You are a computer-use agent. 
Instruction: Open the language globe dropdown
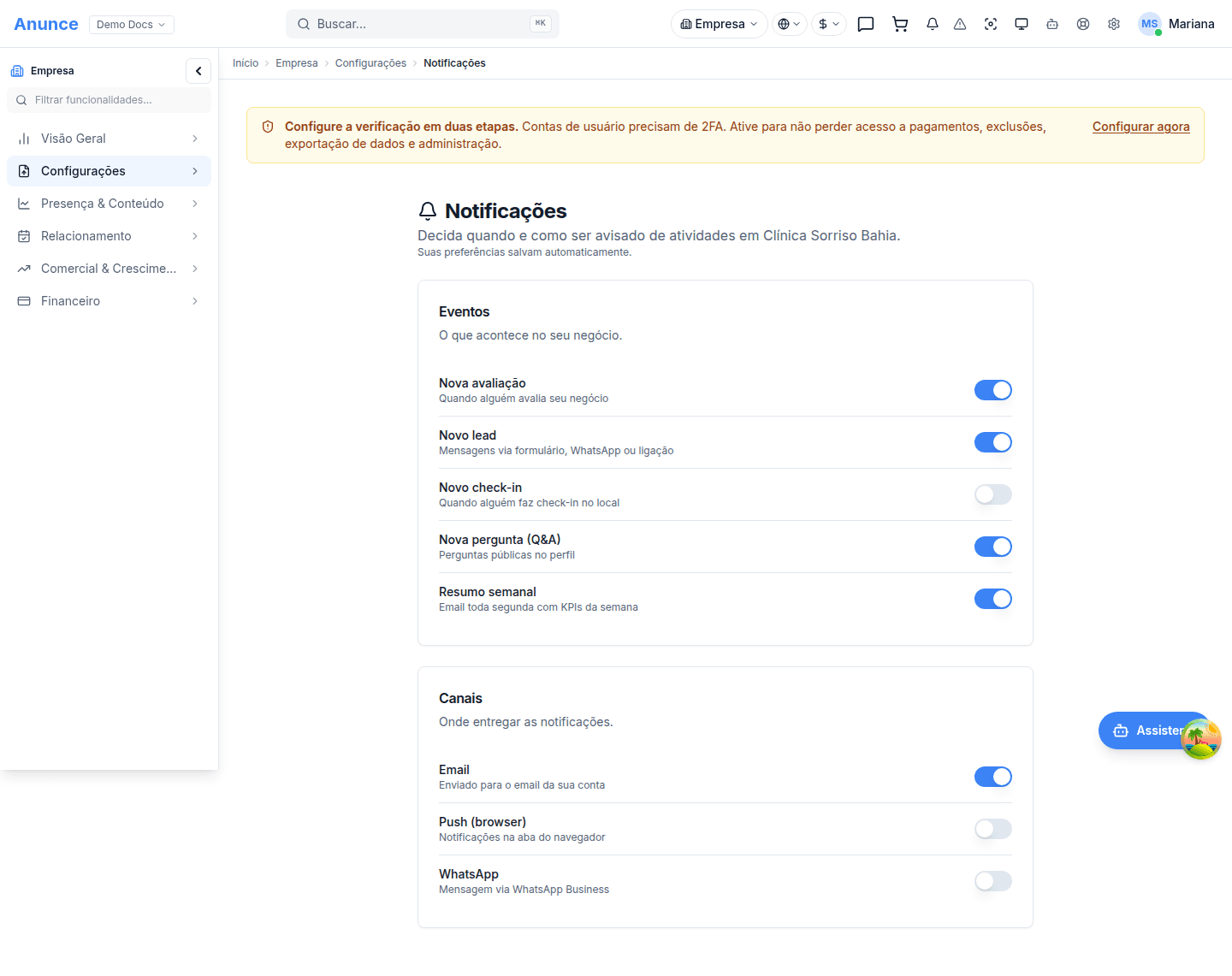pos(790,24)
